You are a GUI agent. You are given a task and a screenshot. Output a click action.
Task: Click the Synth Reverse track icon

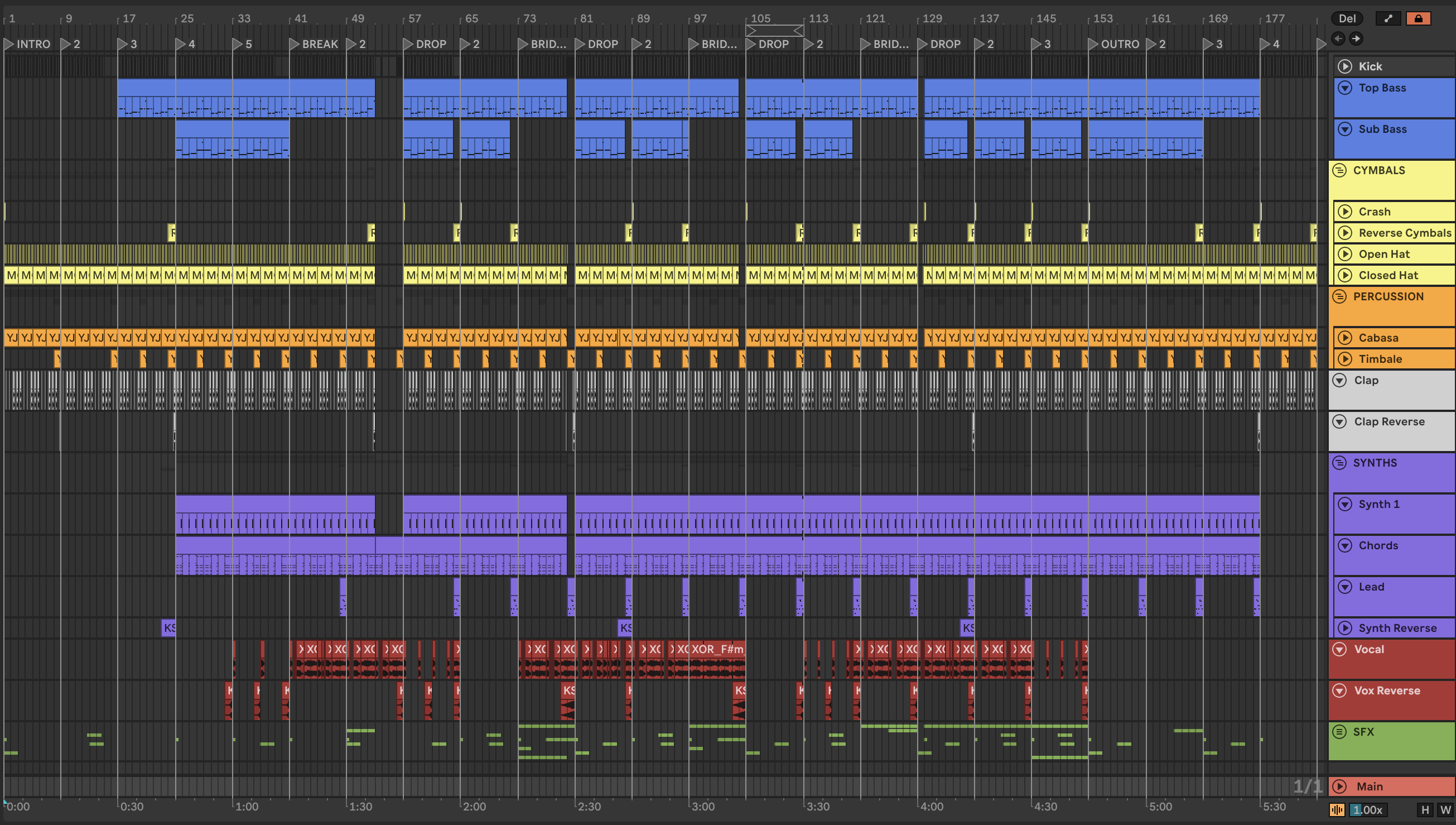[1345, 628]
